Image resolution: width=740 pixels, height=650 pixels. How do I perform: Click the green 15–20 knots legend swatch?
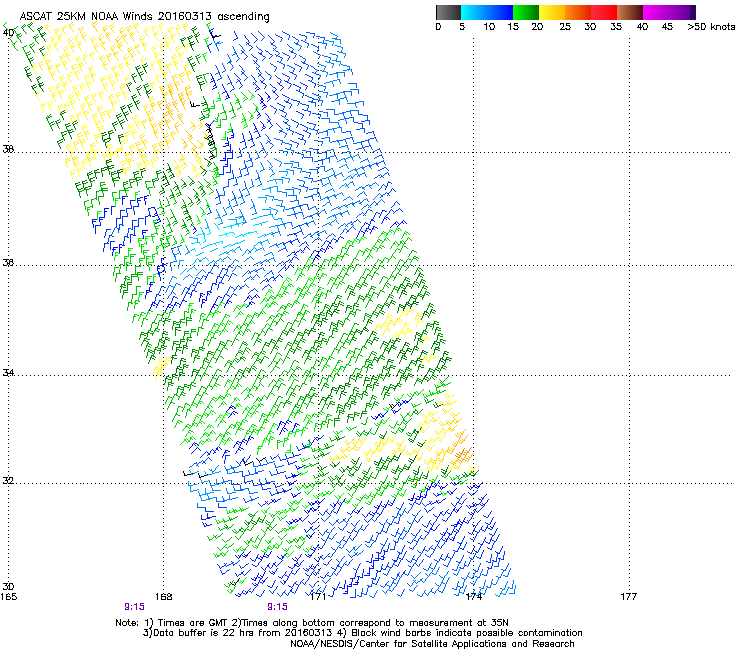click(x=526, y=12)
